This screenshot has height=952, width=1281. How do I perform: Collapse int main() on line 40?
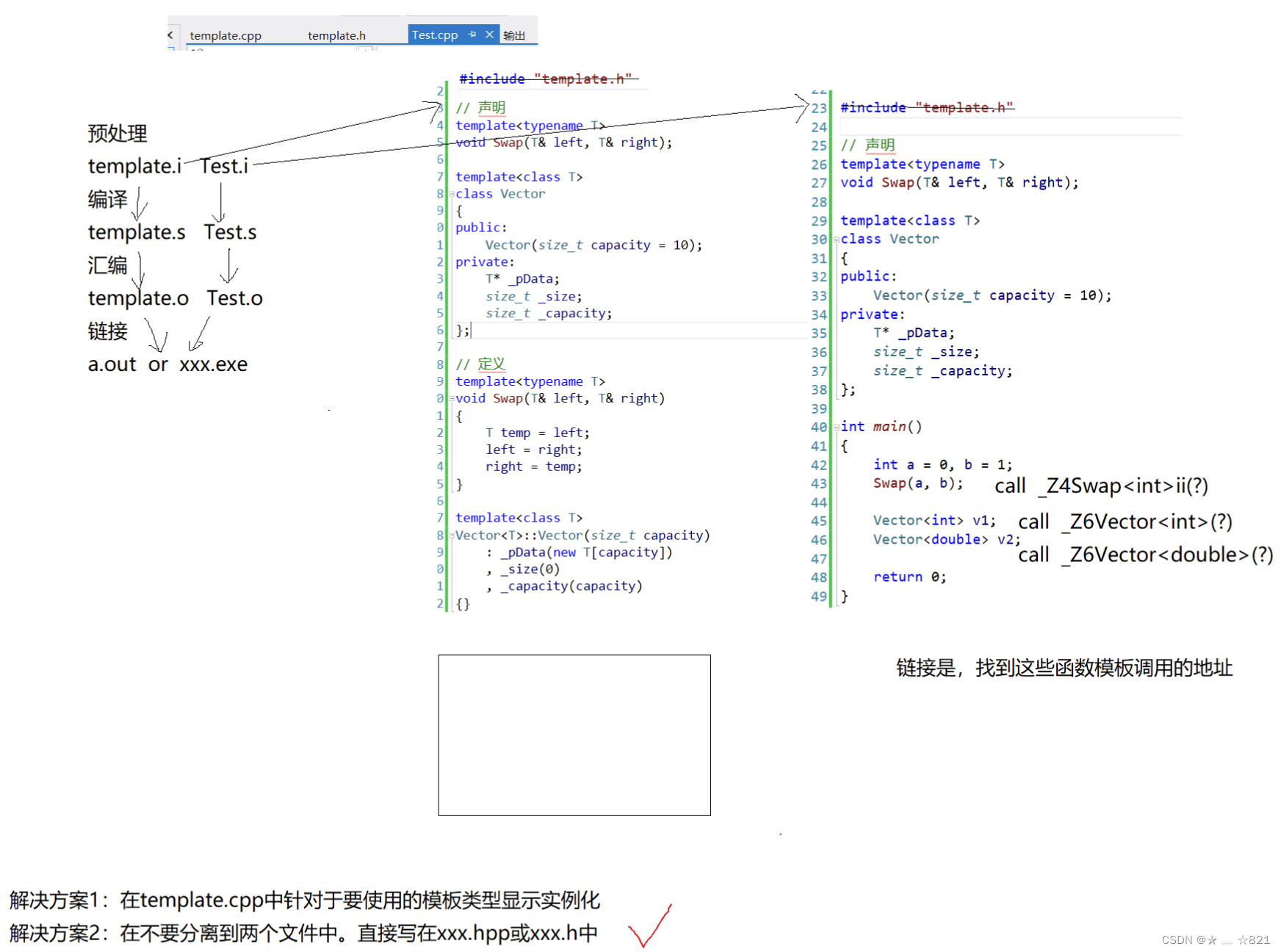coord(836,427)
